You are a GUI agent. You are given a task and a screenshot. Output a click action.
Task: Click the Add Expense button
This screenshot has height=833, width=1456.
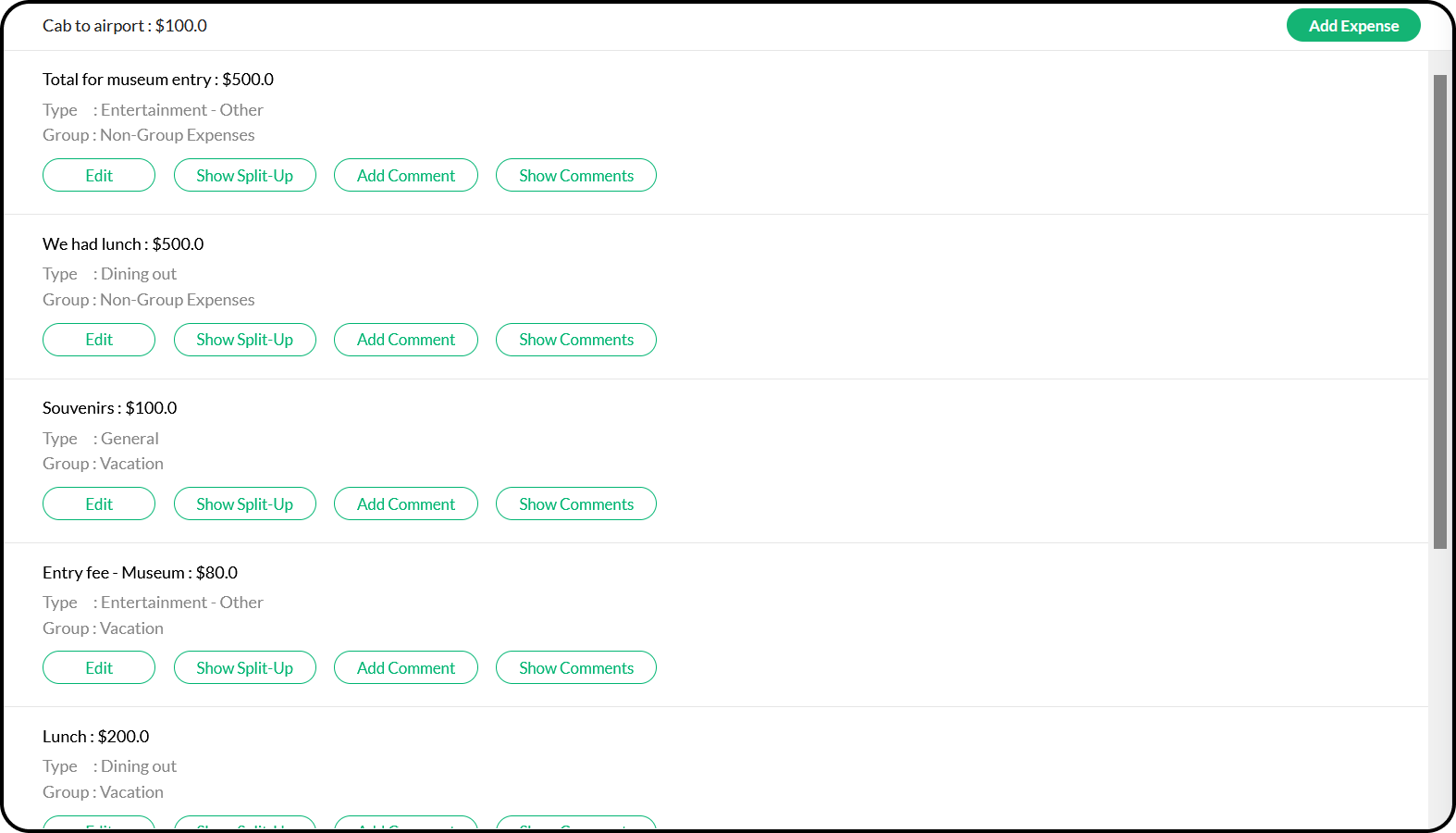click(x=1353, y=26)
